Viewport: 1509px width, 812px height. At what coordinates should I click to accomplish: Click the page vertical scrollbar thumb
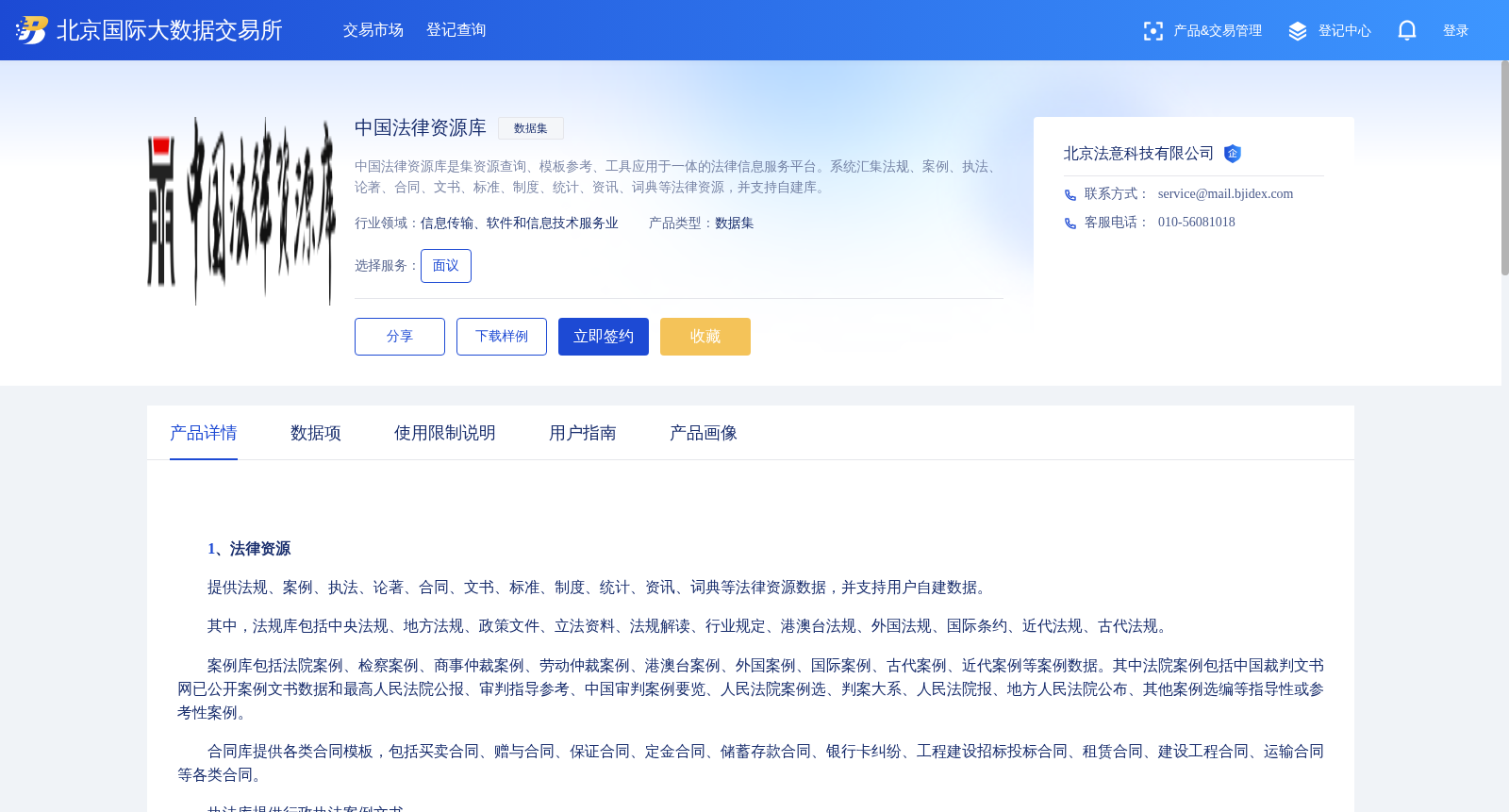(x=1505, y=168)
